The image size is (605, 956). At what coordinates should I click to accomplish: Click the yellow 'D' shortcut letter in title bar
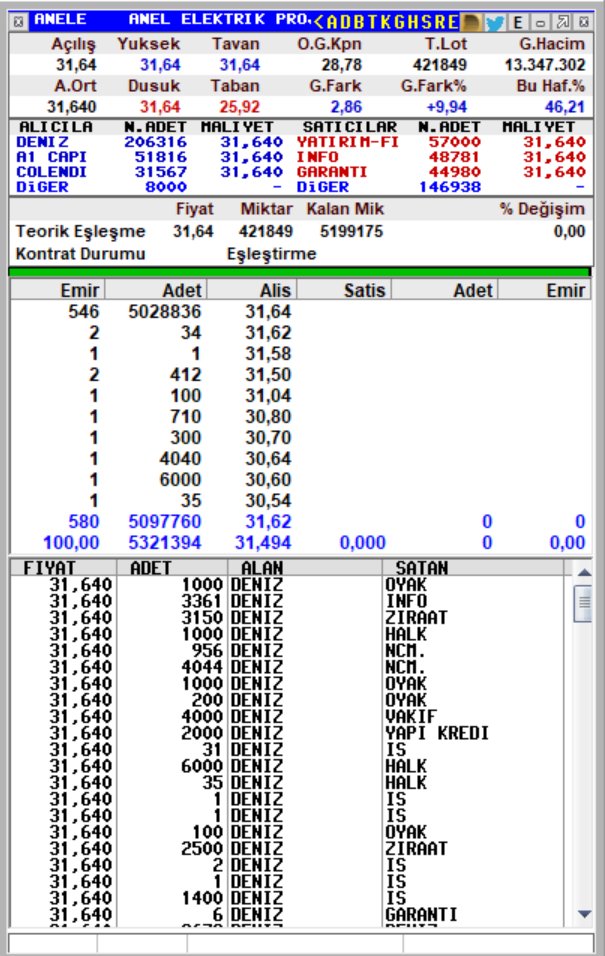(x=345, y=23)
